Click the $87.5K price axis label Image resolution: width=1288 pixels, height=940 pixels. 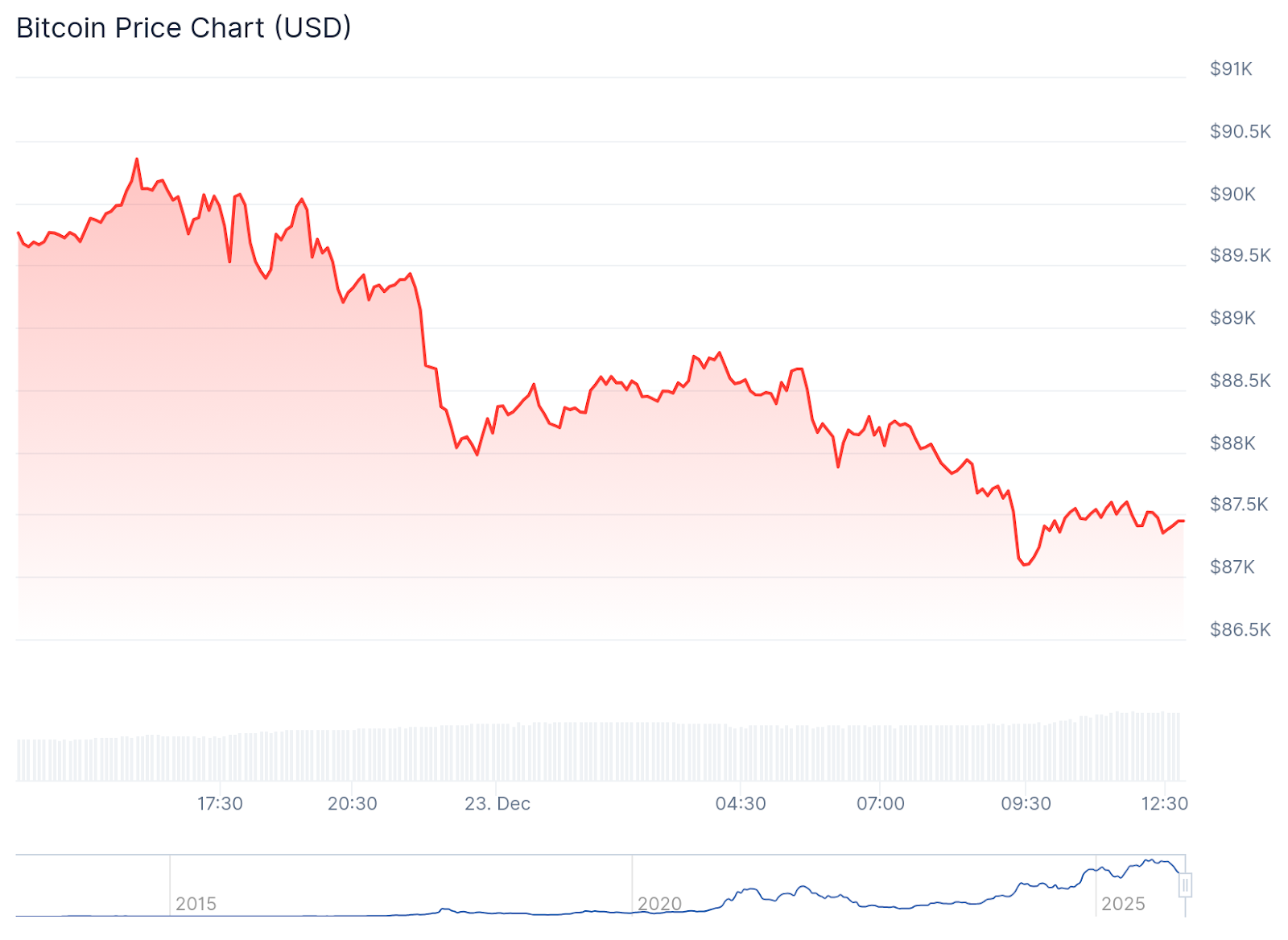click(x=1238, y=504)
